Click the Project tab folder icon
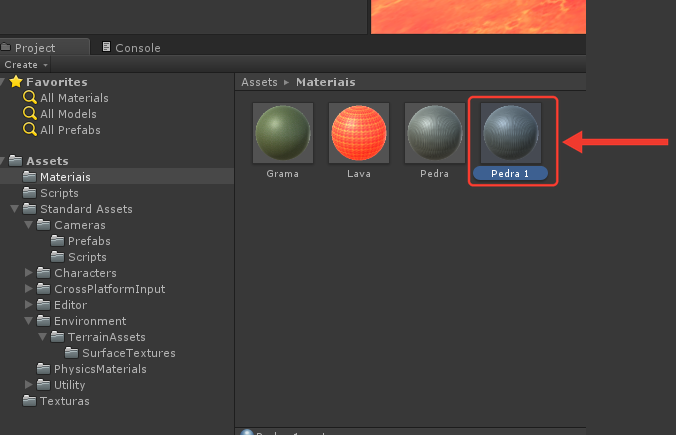Image resolution: width=676 pixels, height=435 pixels. pos(6,46)
